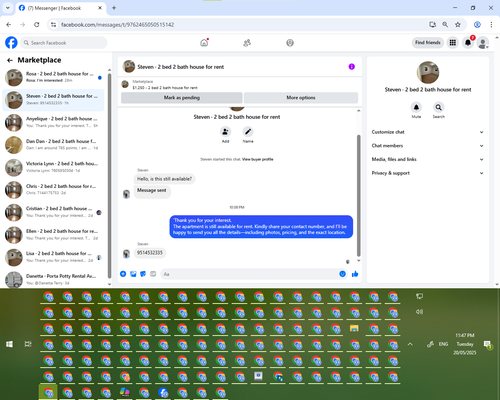Screen dimensions: 500x400
Task: Open Ellen's conversation
Action: click(54, 235)
